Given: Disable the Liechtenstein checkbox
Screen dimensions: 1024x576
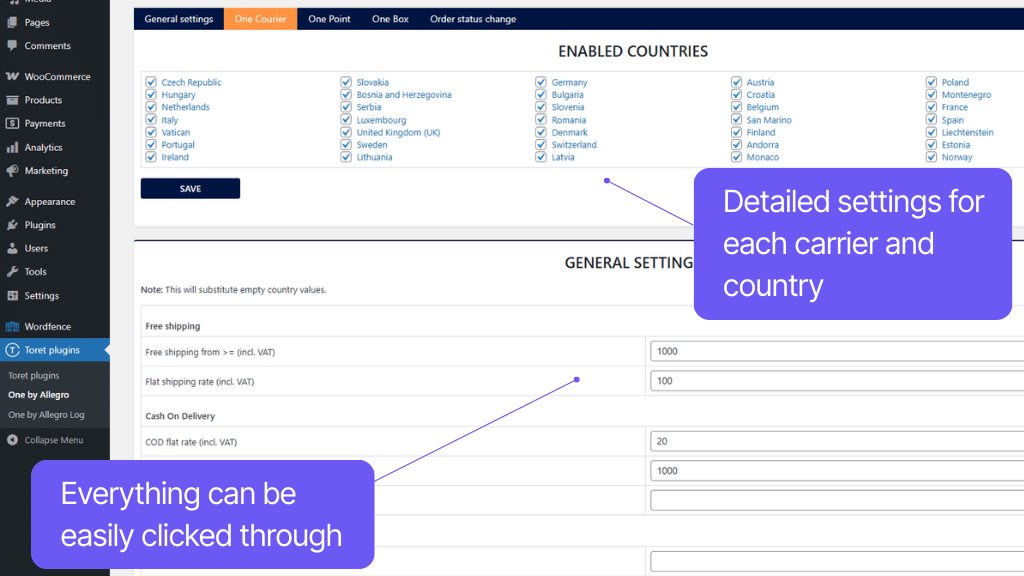Looking at the screenshot, I should click(x=931, y=132).
